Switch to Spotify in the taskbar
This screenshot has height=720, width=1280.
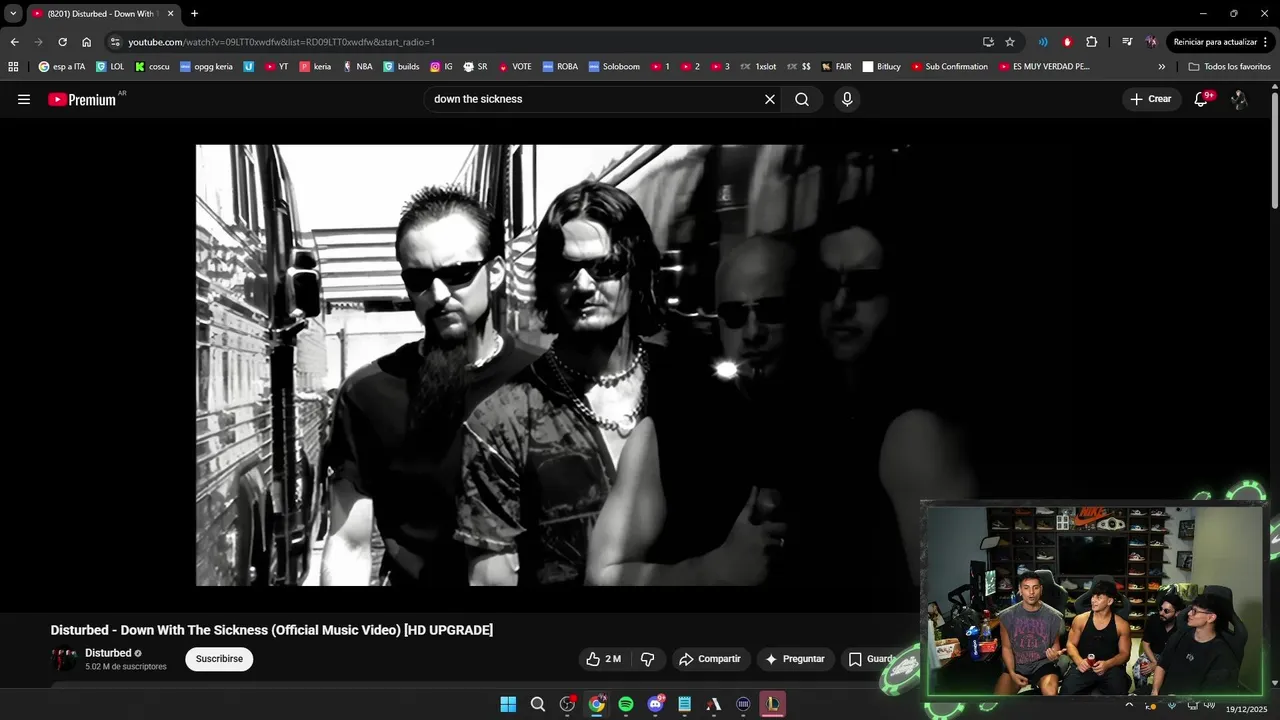(626, 704)
